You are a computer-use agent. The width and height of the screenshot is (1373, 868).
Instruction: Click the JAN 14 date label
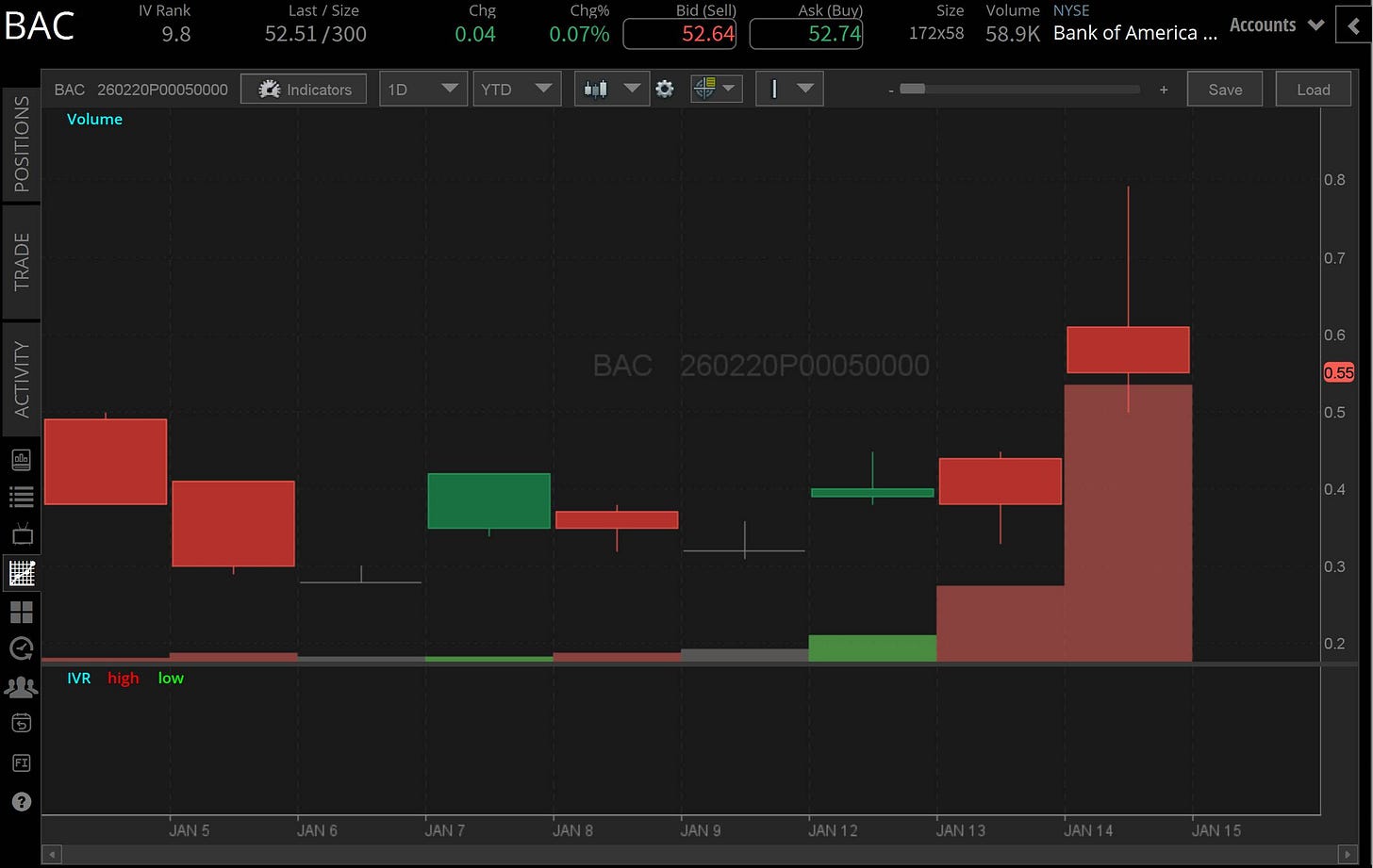(1088, 830)
